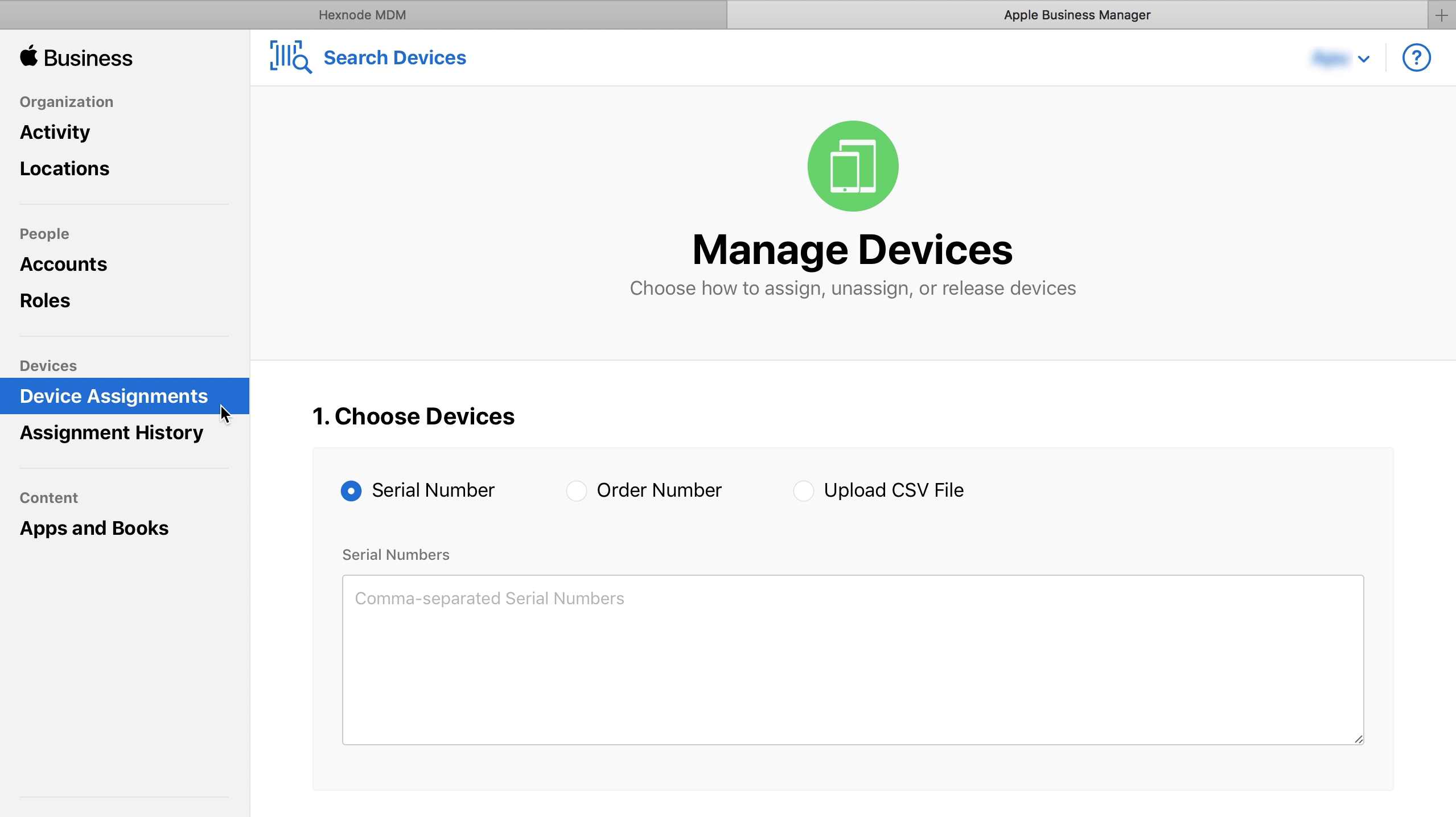Select the Order Number radio button

pos(576,490)
